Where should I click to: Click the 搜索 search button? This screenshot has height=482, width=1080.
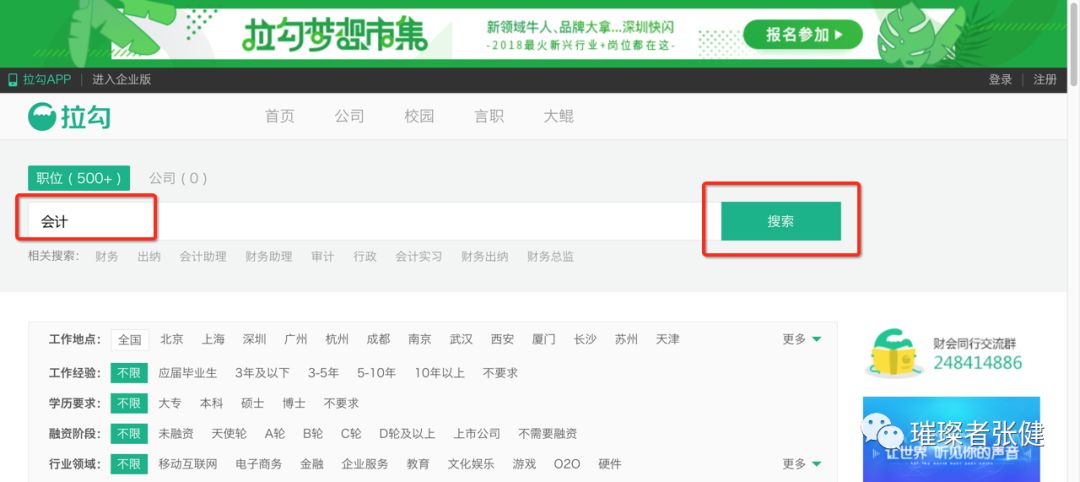pyautogui.click(x=780, y=221)
